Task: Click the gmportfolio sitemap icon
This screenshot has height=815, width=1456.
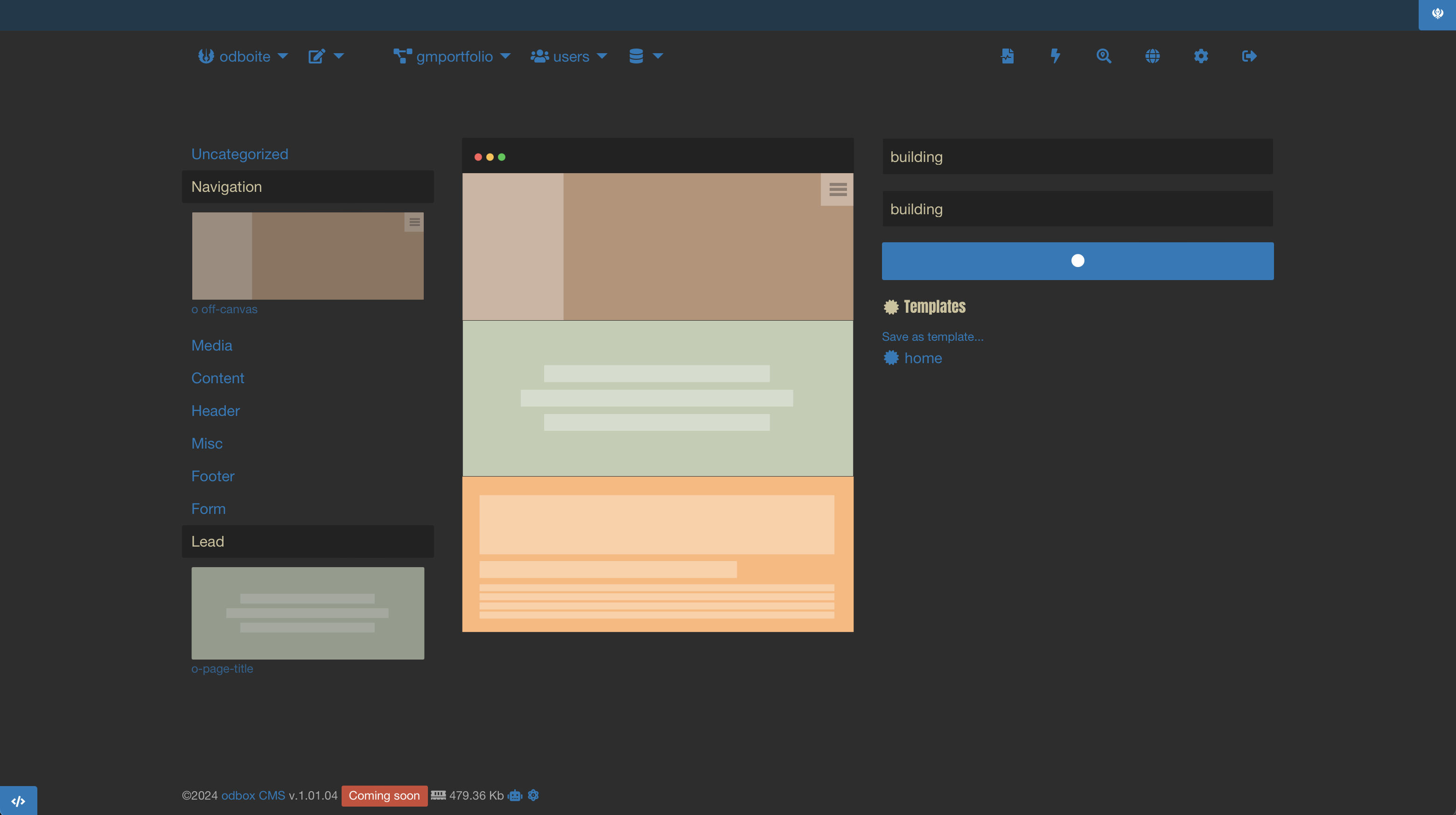Action: point(402,56)
